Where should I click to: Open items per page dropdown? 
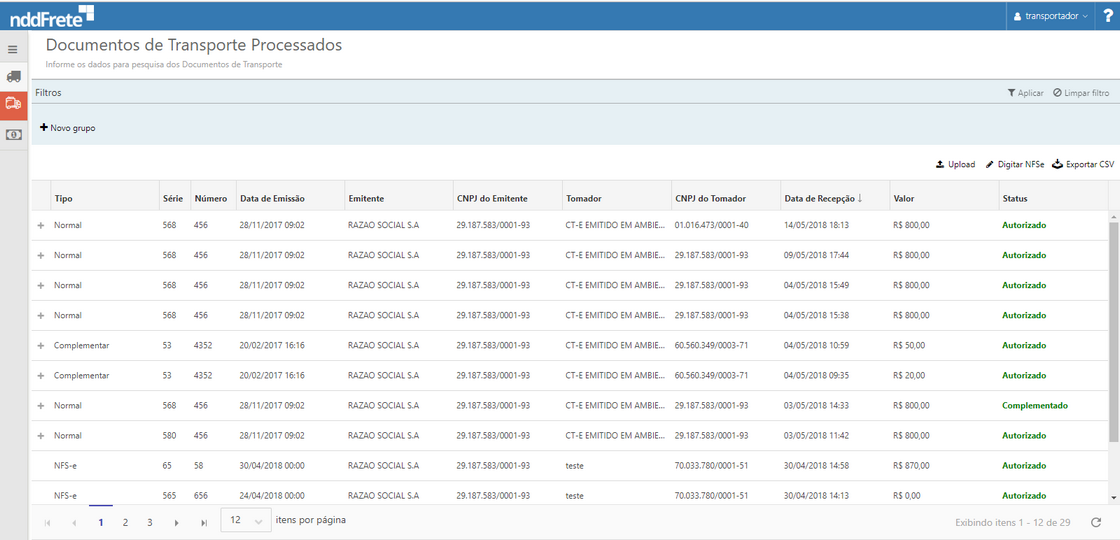[x=245, y=521]
